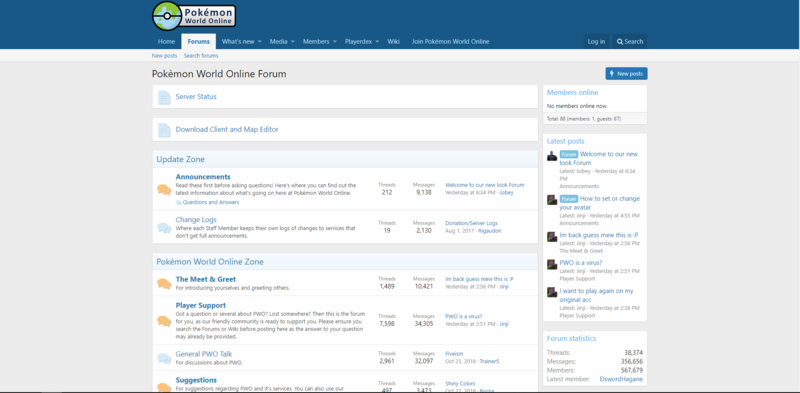The width and height of the screenshot is (800, 393).
Task: Expand the Media dropdown arrow
Action: pyautogui.click(x=293, y=42)
